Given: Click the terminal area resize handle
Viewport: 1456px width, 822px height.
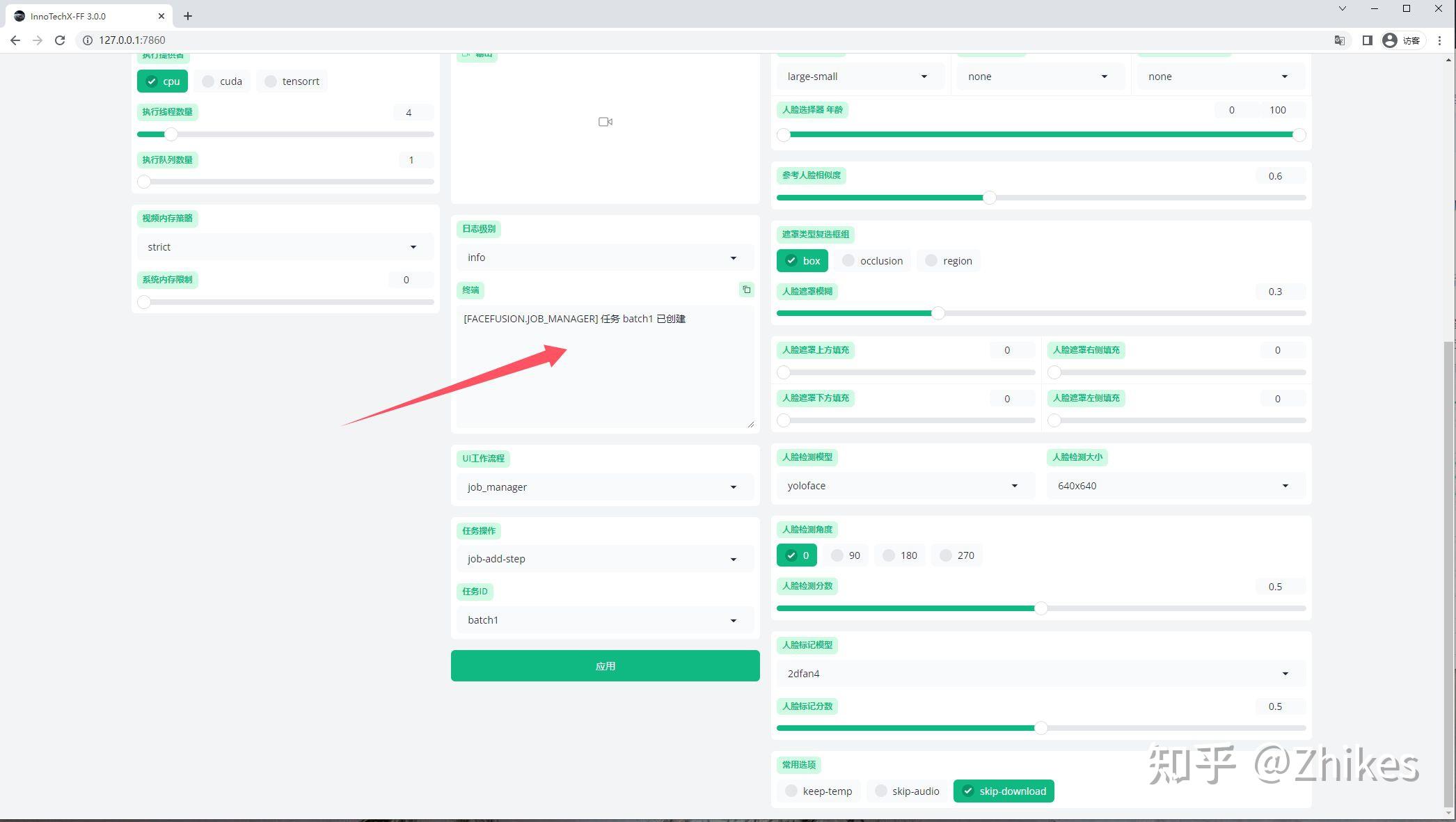Looking at the screenshot, I should 750,423.
